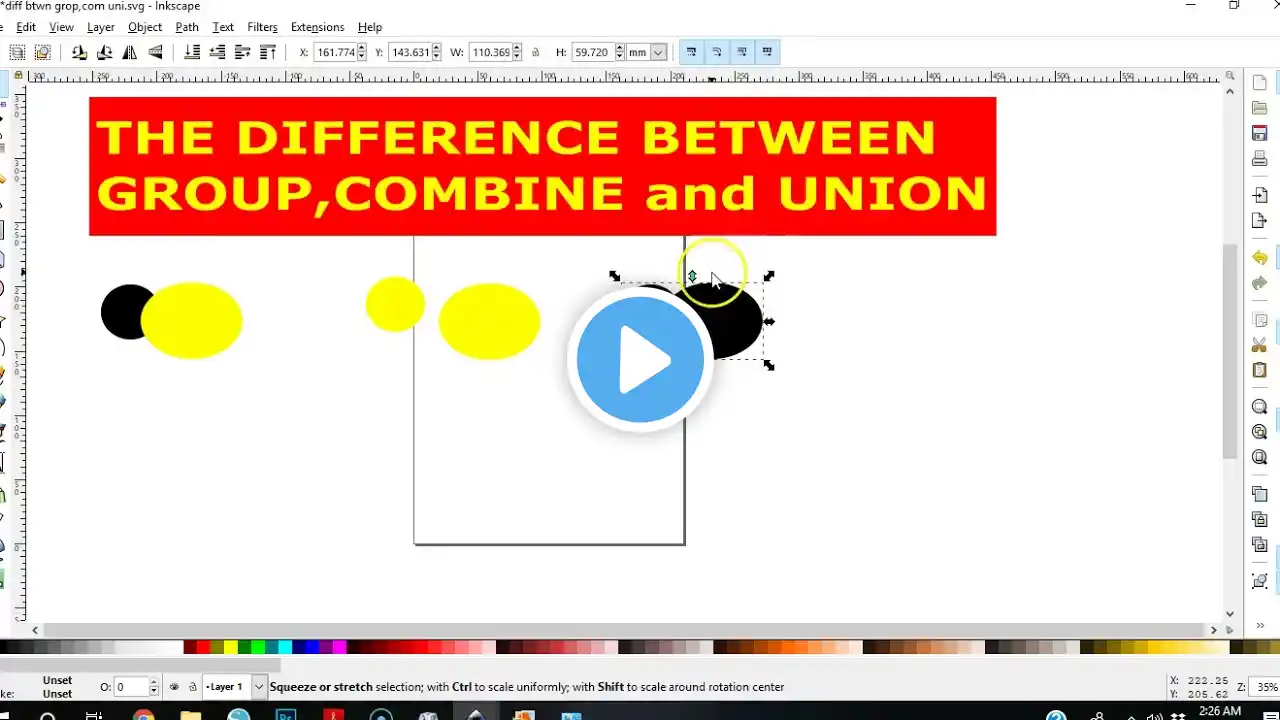Toggle the layer lock icon near Layer 1

pos(193,687)
